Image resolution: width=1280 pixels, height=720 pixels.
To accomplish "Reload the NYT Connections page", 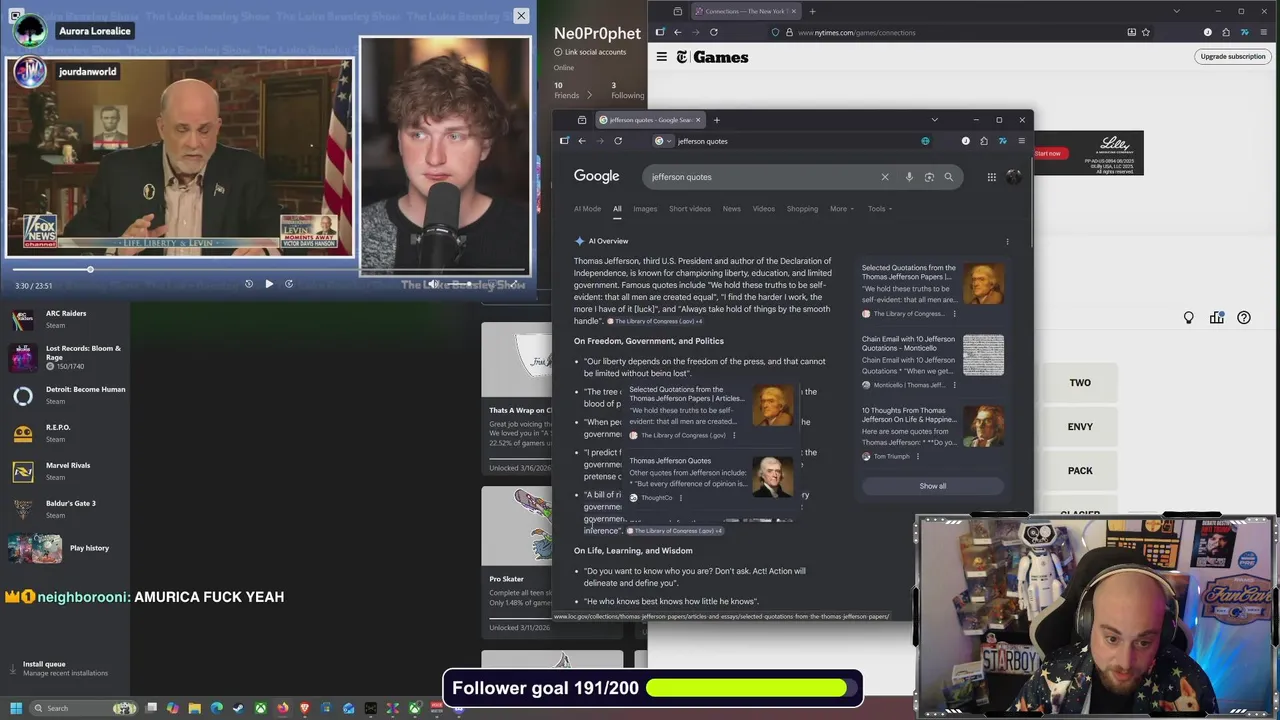I will point(713,32).
